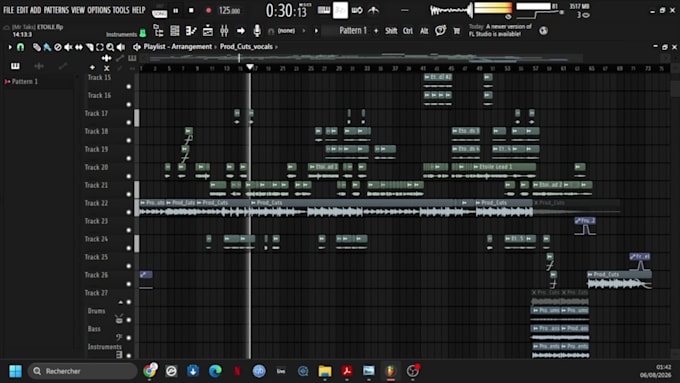Stop playback with the stop button
The image size is (680, 383).
191,10
